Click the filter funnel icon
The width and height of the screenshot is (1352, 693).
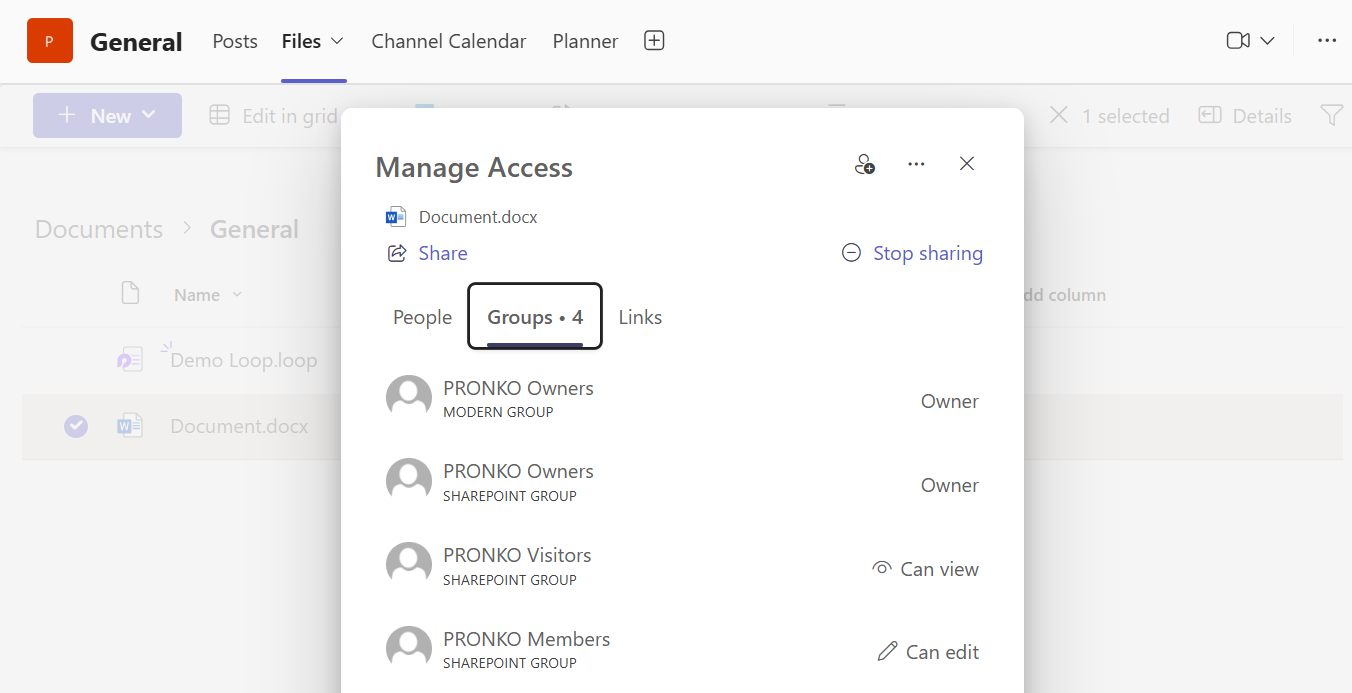1331,116
